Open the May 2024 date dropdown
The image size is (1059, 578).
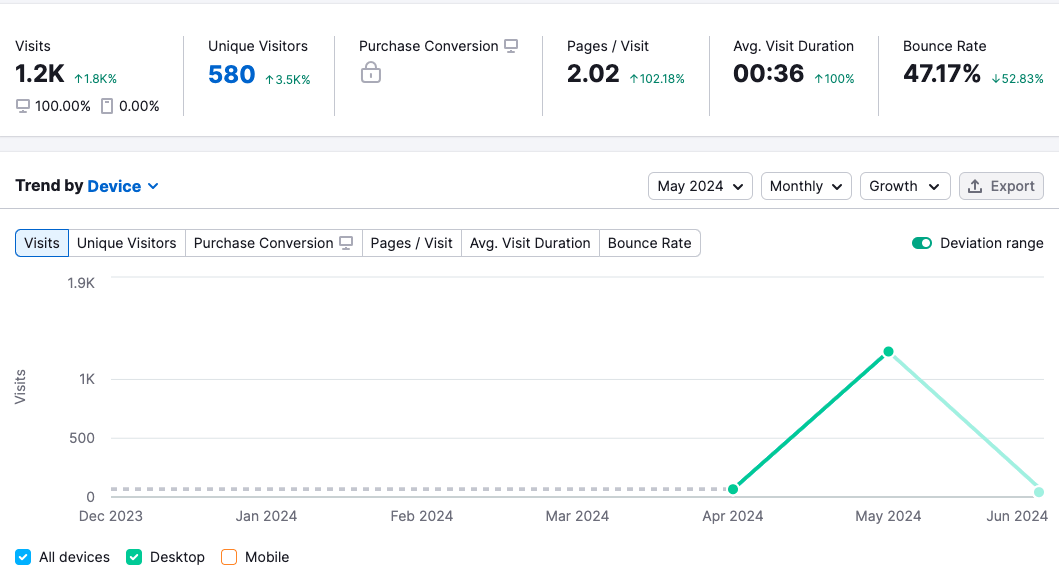[700, 186]
